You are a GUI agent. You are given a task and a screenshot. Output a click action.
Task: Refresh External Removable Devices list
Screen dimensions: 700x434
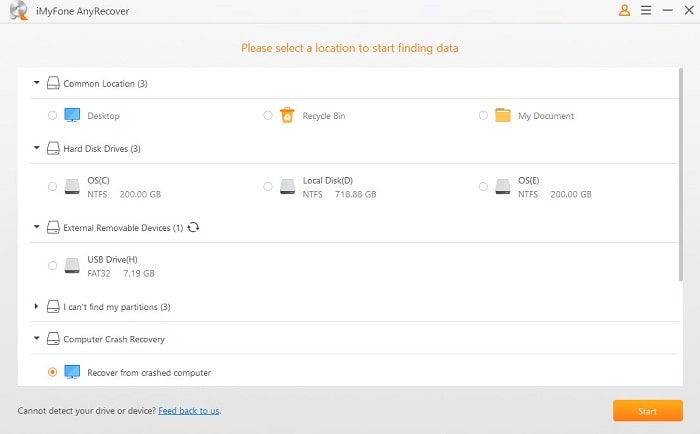pos(193,227)
